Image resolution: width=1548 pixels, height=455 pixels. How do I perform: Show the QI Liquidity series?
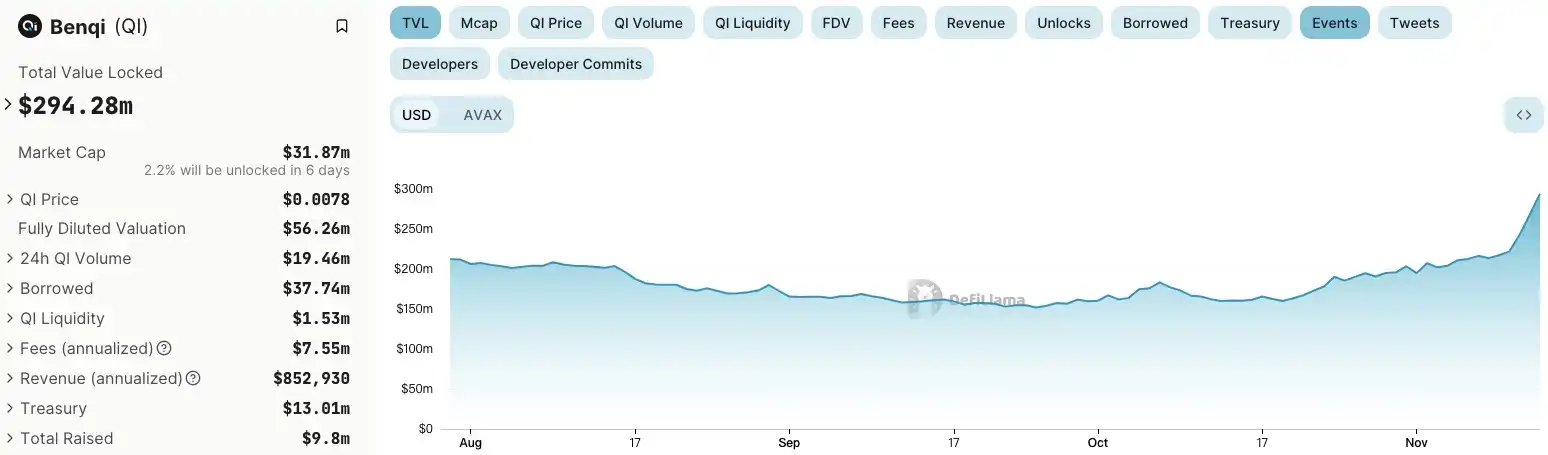point(752,23)
